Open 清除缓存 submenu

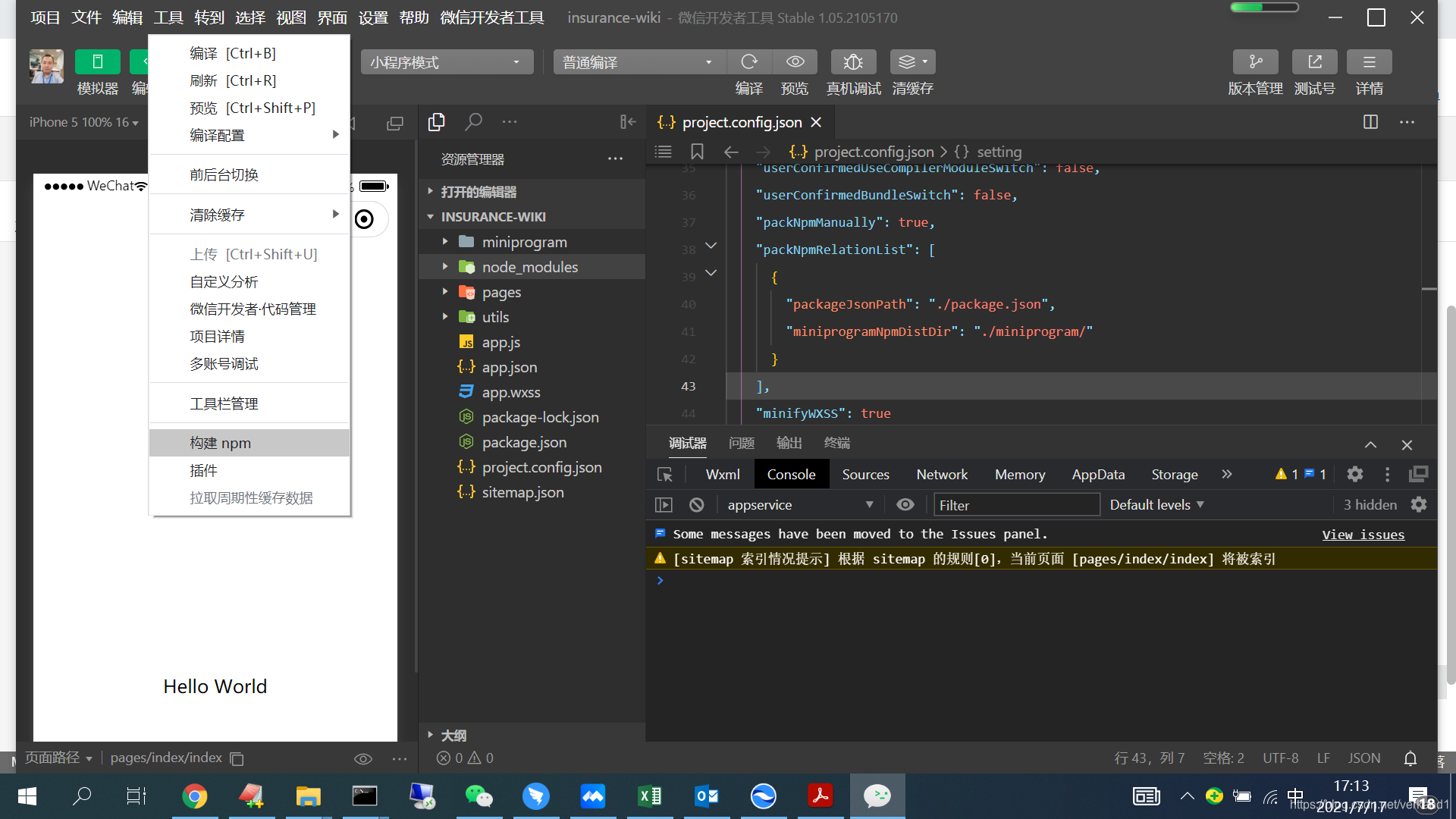[249, 215]
